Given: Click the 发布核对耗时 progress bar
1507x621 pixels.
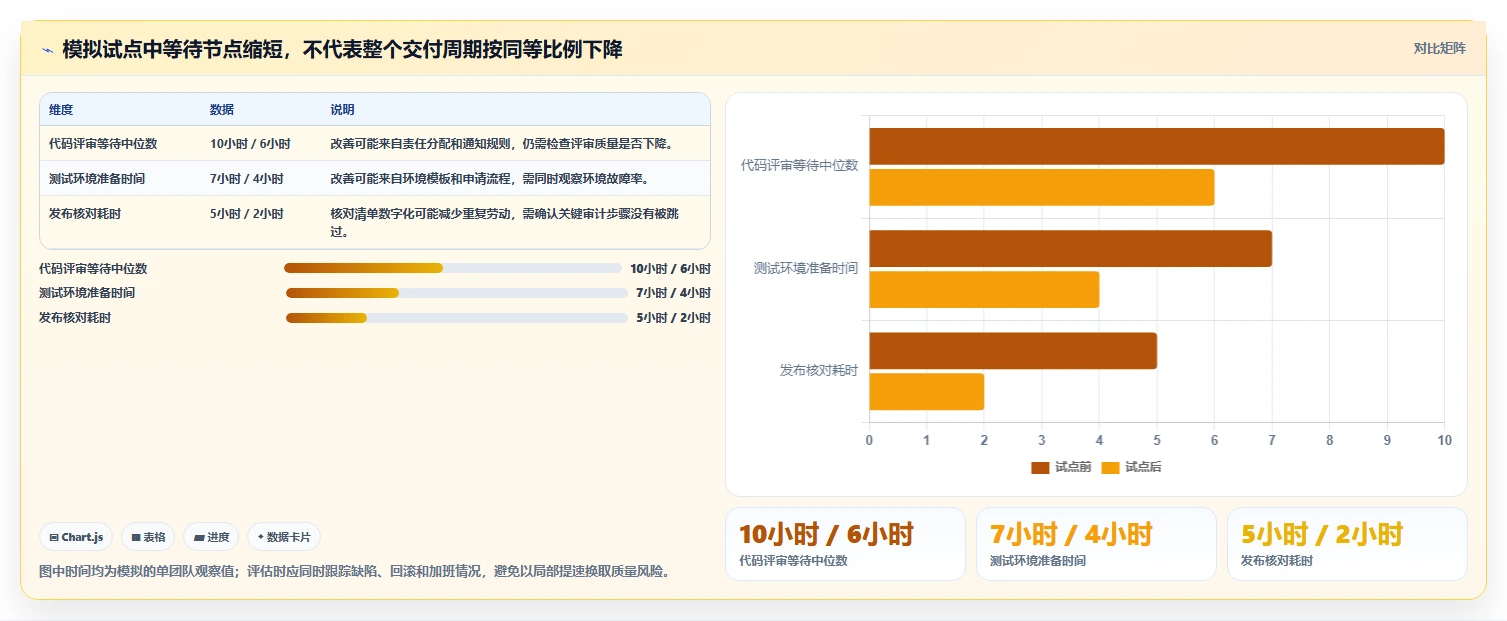Looking at the screenshot, I should coord(457,318).
